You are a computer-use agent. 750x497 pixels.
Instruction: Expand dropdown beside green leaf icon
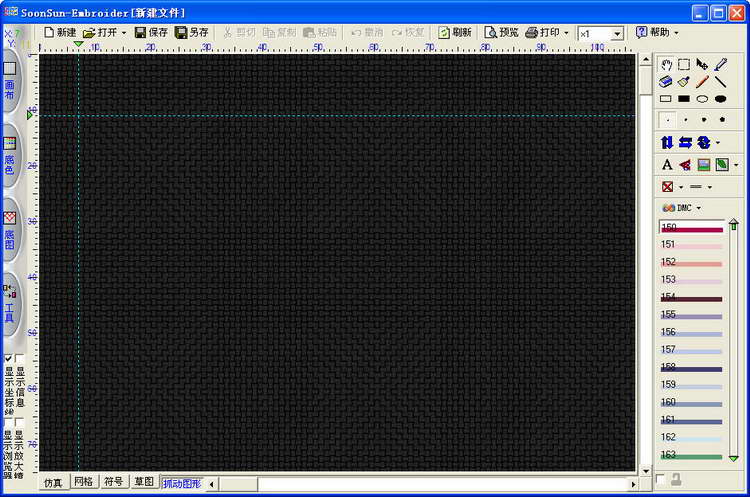click(736, 165)
